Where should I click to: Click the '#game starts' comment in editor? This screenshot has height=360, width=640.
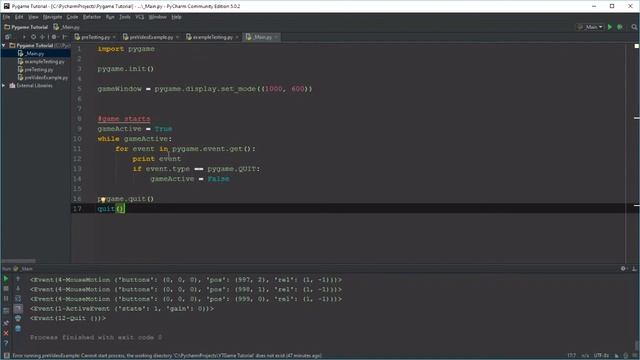[124, 119]
